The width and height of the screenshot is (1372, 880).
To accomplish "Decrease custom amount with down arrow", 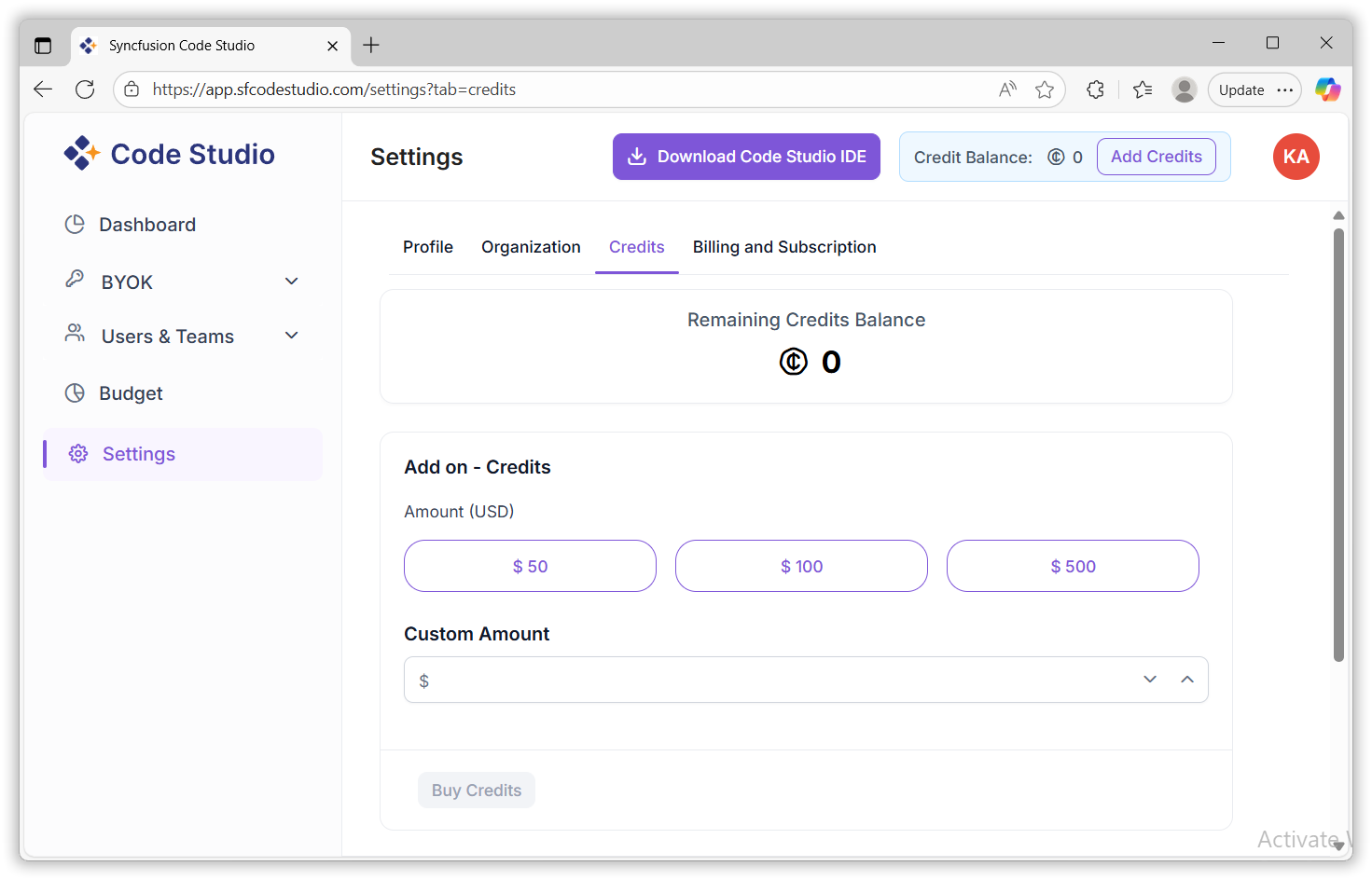I will (1150, 680).
